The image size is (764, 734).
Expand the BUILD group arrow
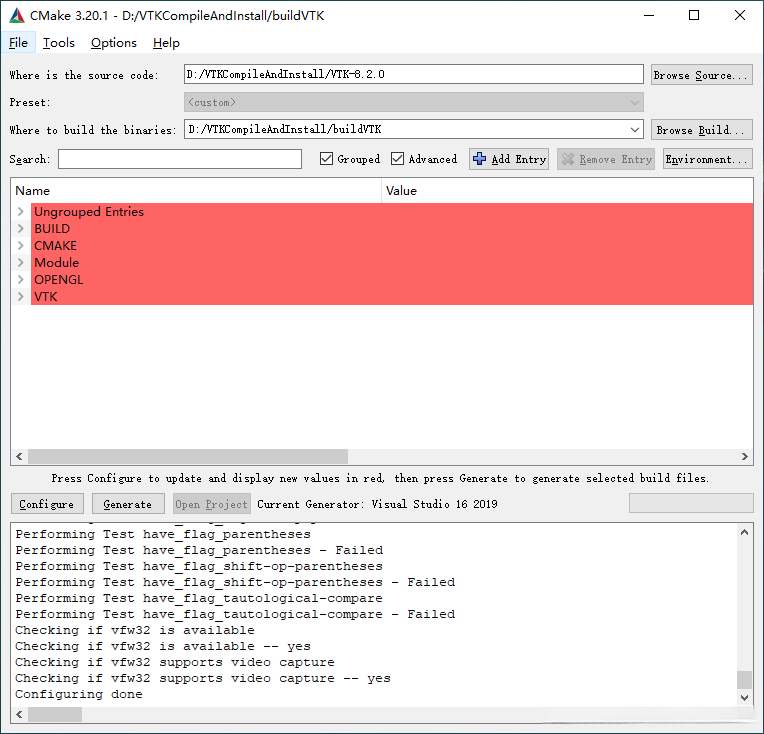click(x=20, y=229)
